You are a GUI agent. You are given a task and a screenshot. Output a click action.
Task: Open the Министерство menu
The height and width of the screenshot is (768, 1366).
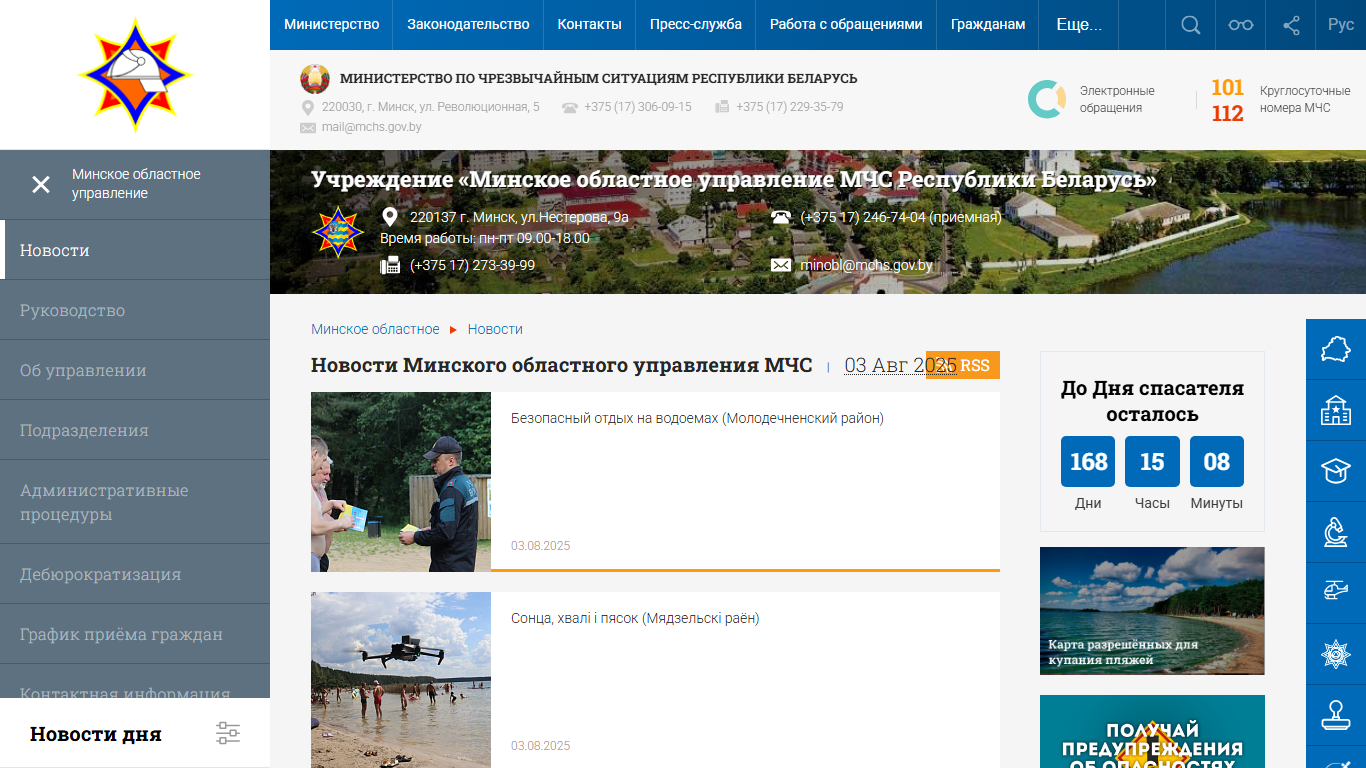tap(332, 25)
